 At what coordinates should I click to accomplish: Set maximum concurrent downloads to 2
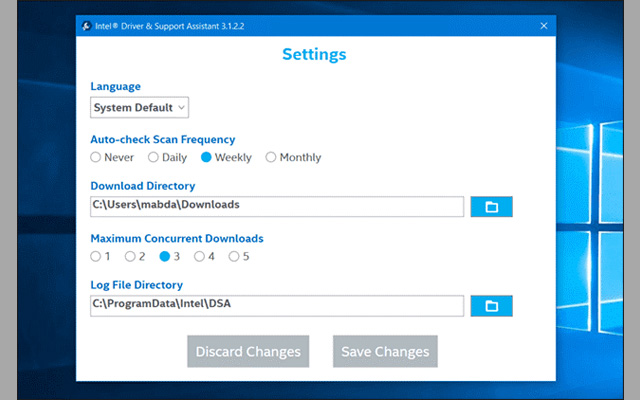pos(130,256)
